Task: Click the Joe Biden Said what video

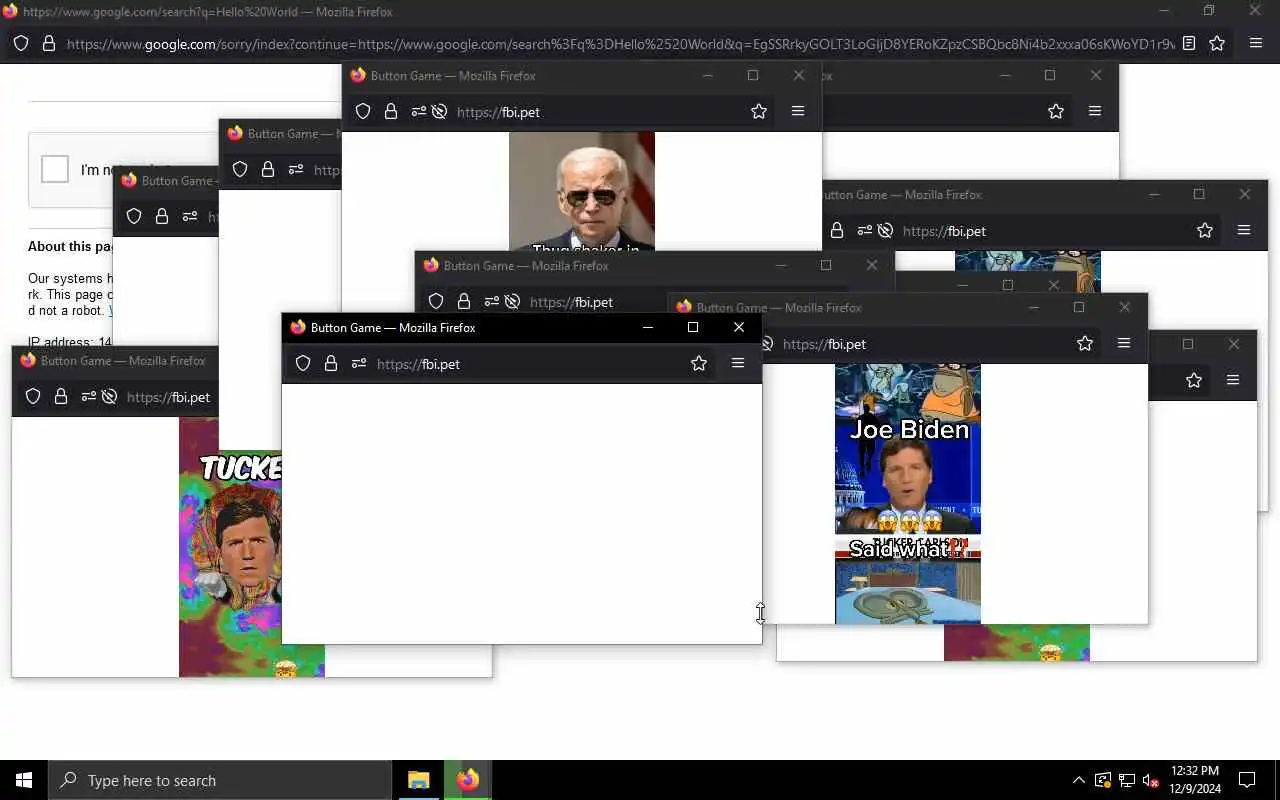Action: pyautogui.click(x=908, y=494)
